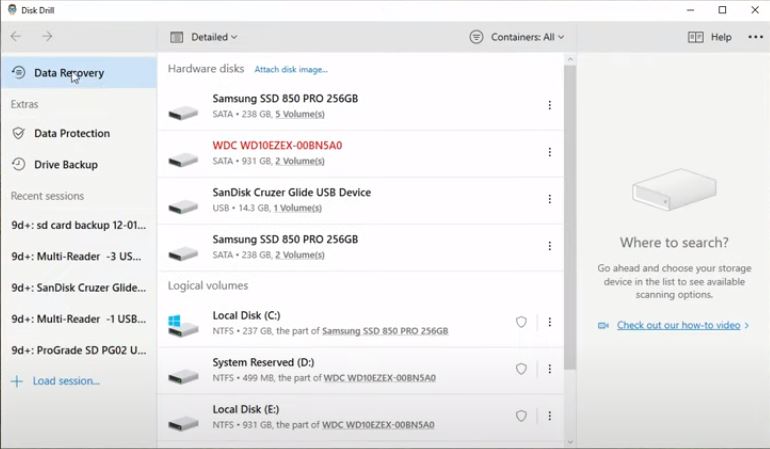The height and width of the screenshot is (449, 770).
Task: Click WDC WD10EZEX link under System Reserved (D:)
Action: tap(380, 378)
